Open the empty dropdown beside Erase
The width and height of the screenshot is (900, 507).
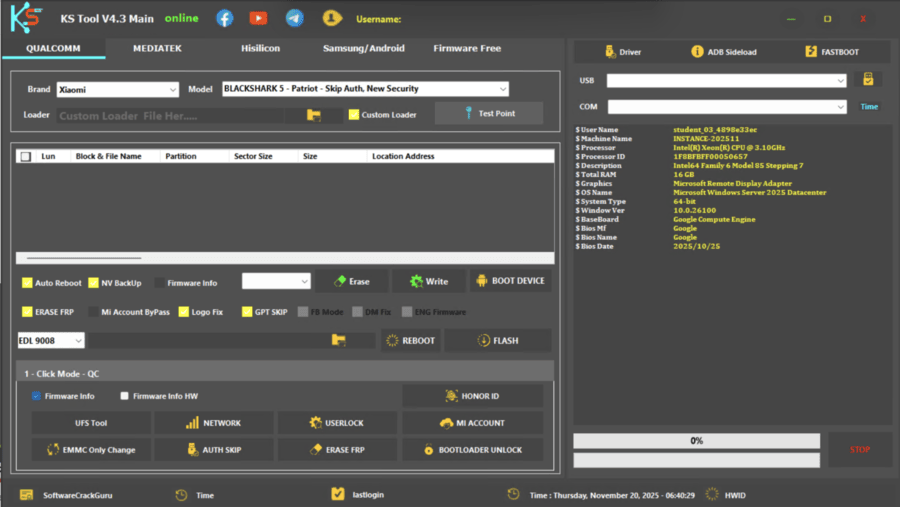[x=276, y=281]
